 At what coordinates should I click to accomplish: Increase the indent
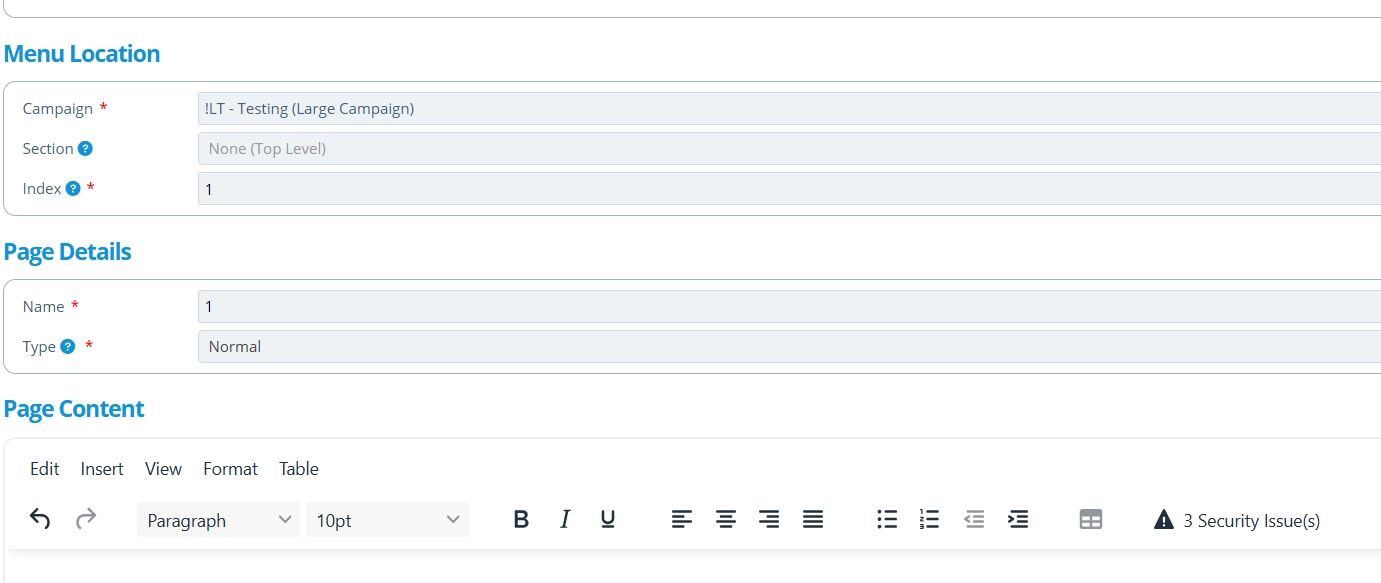[1018, 519]
